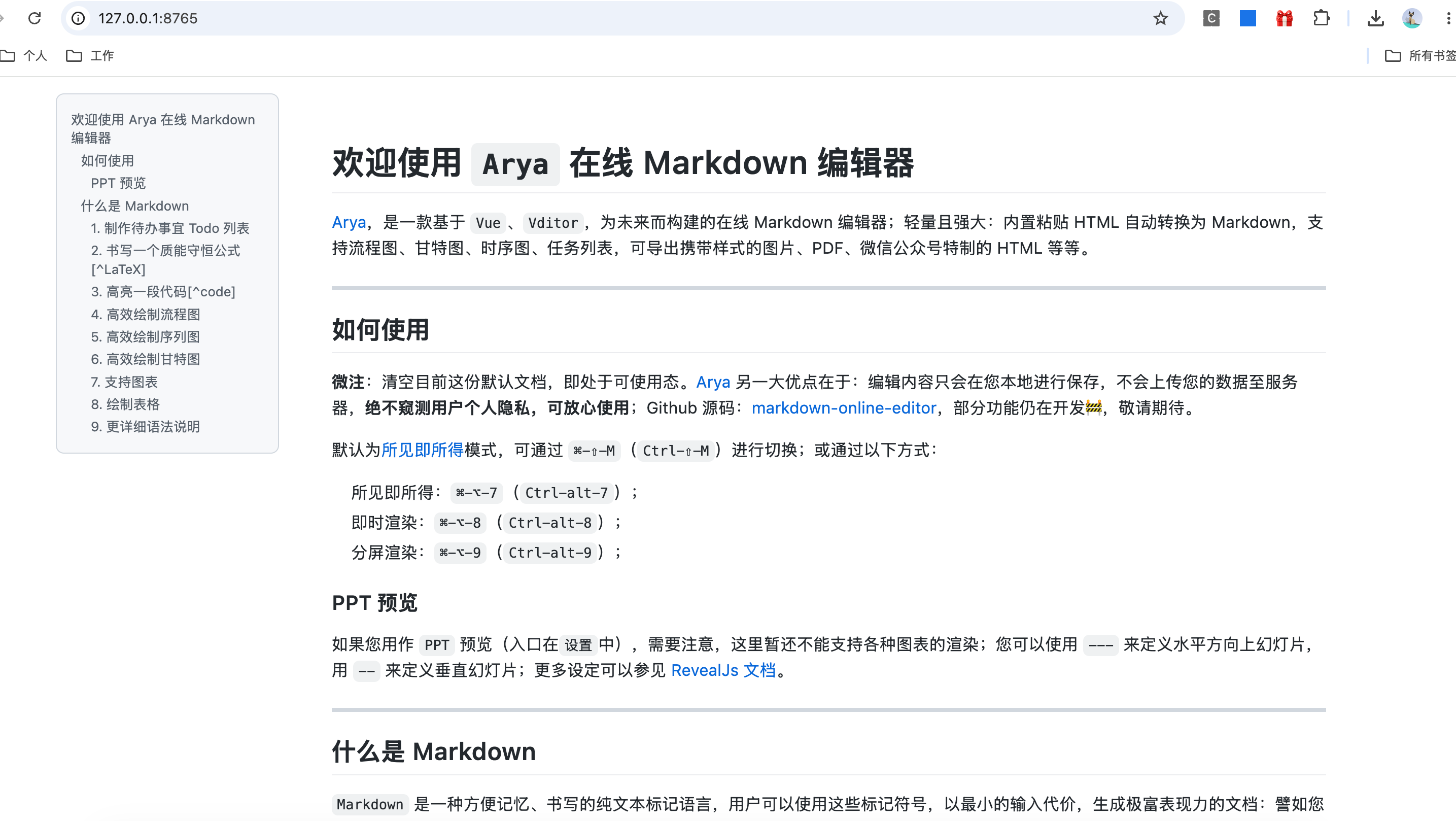This screenshot has width=1456, height=821.
Task: Go to 8. 绘制表格 outline item
Action: coord(125,404)
